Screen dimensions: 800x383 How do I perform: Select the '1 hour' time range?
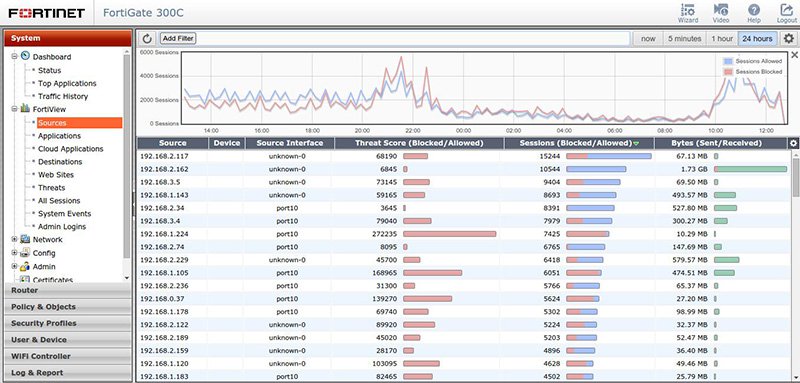pyautogui.click(x=722, y=38)
